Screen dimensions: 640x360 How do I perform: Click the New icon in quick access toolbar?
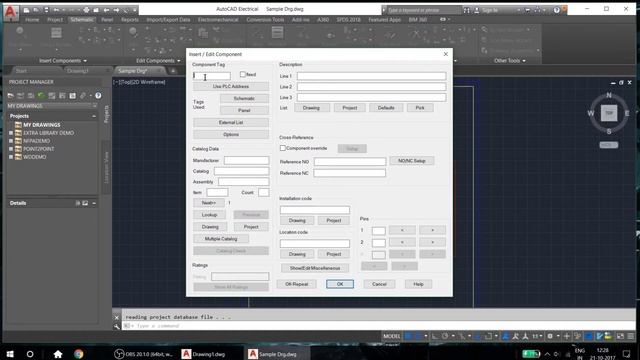pyautogui.click(x=26, y=10)
